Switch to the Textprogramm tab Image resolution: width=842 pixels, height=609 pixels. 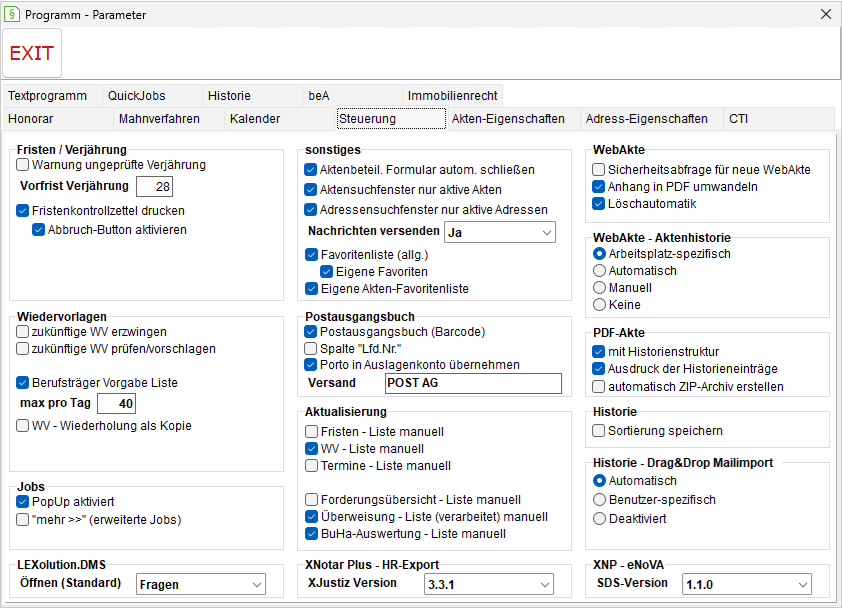pyautogui.click(x=52, y=96)
